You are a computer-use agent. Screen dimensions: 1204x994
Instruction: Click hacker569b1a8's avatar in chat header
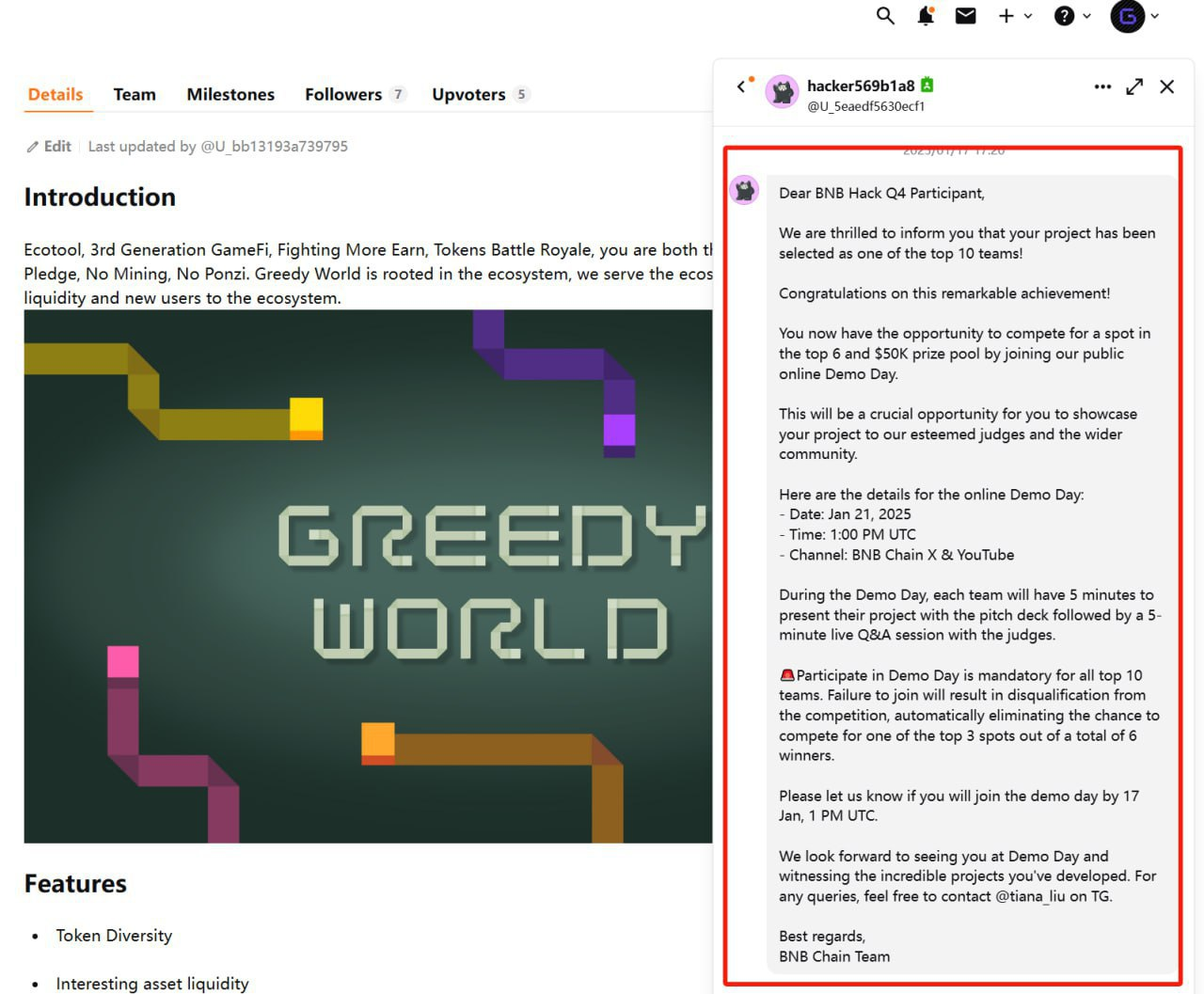click(782, 92)
